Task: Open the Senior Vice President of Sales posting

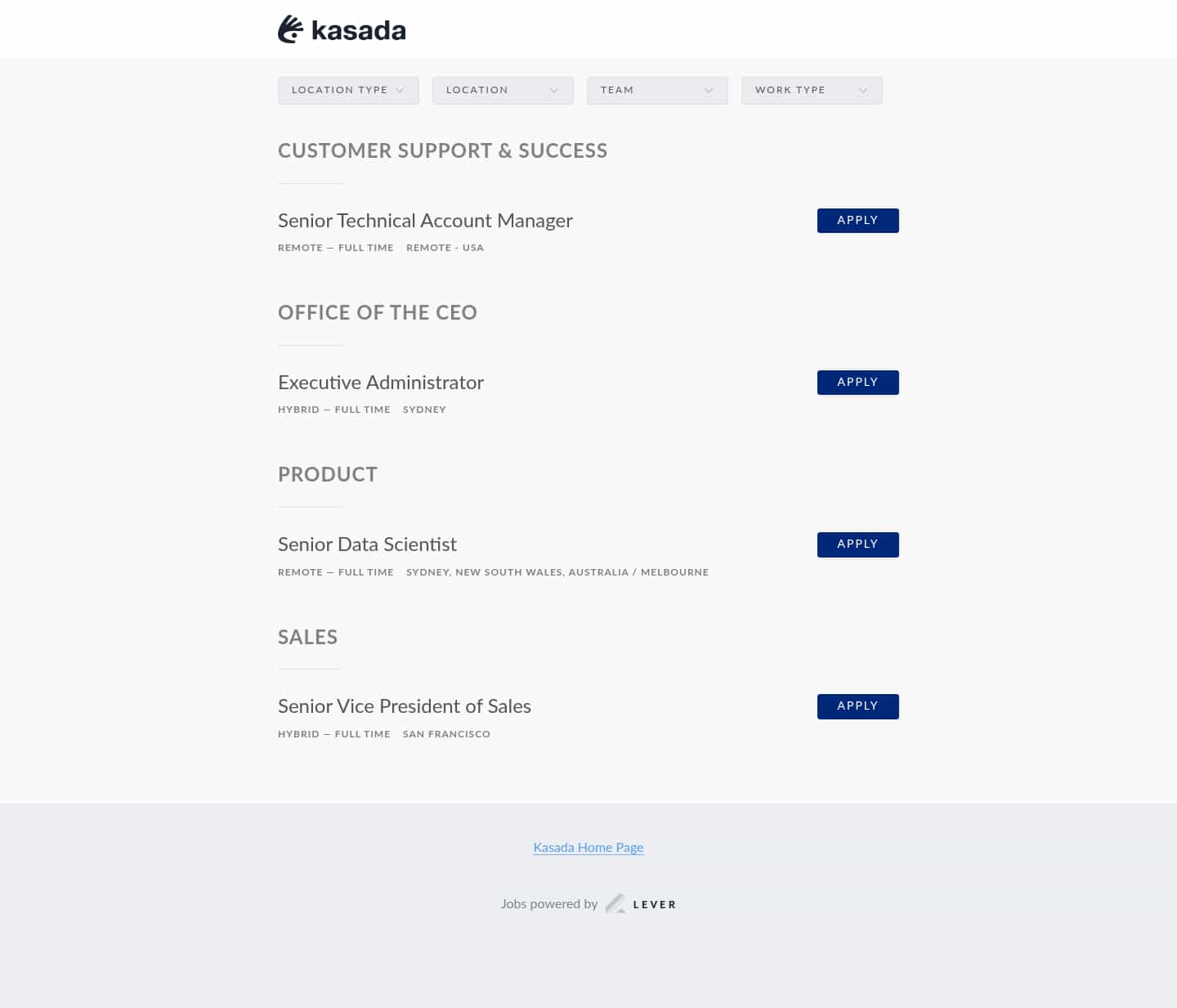Action: click(404, 706)
